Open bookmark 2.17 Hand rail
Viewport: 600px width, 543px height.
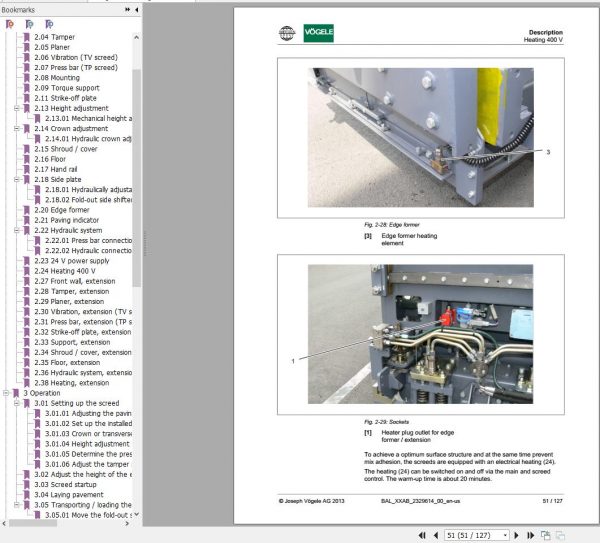pyautogui.click(x=55, y=169)
